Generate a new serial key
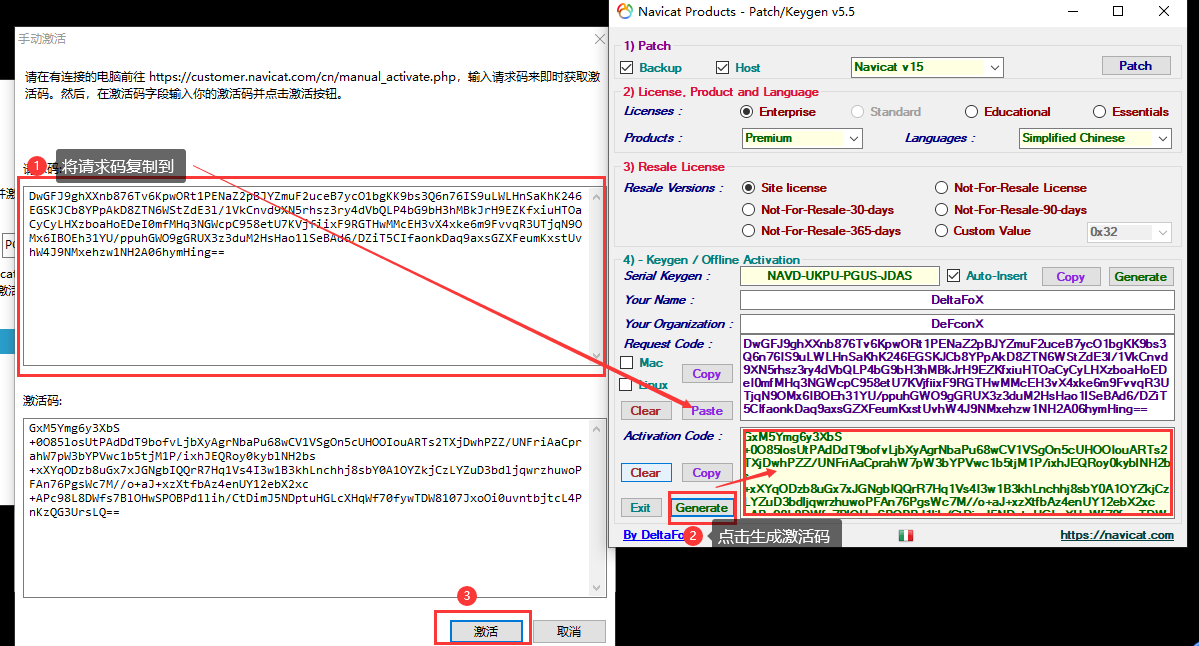1199x646 pixels. 1140,277
